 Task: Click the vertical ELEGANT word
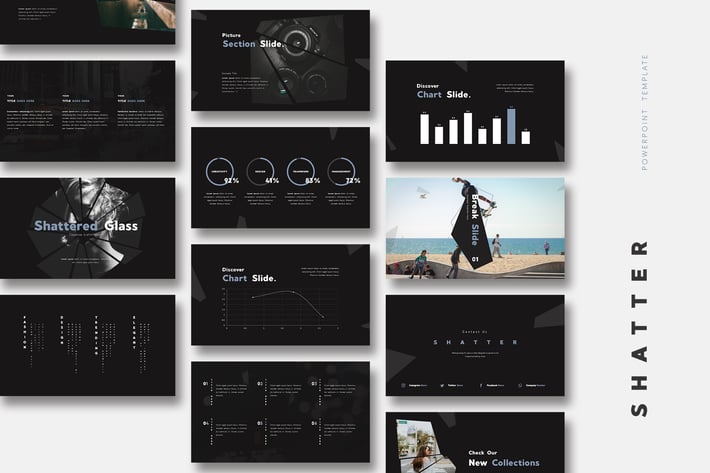point(134,332)
